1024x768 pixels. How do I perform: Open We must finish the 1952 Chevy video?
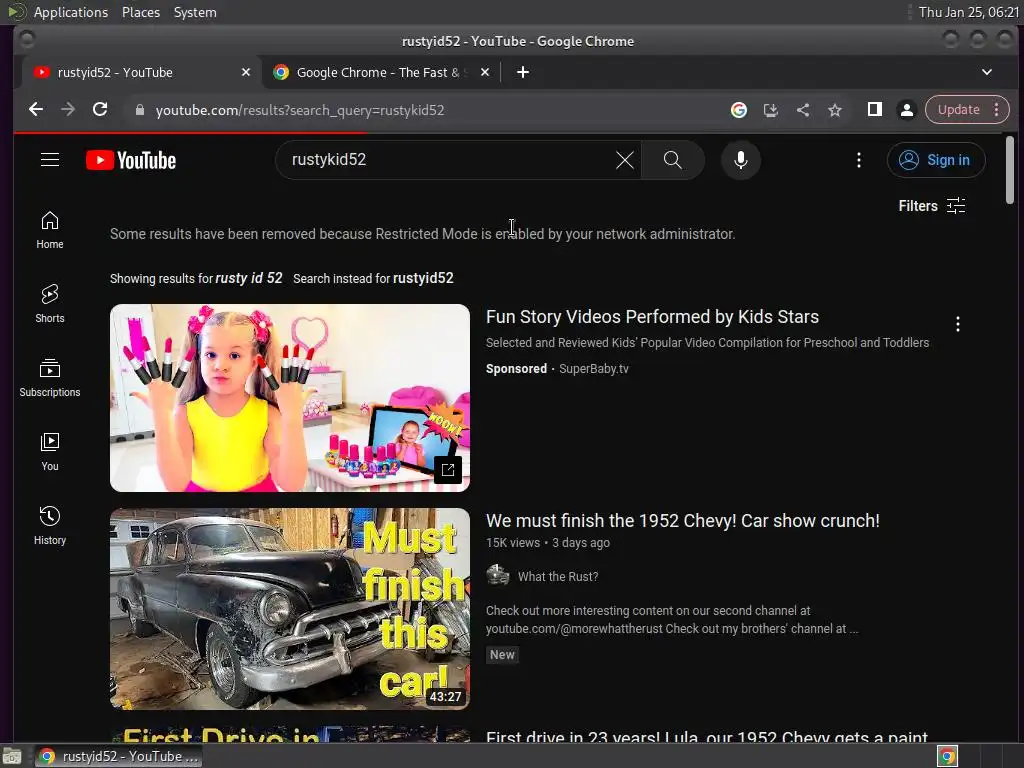pos(682,520)
